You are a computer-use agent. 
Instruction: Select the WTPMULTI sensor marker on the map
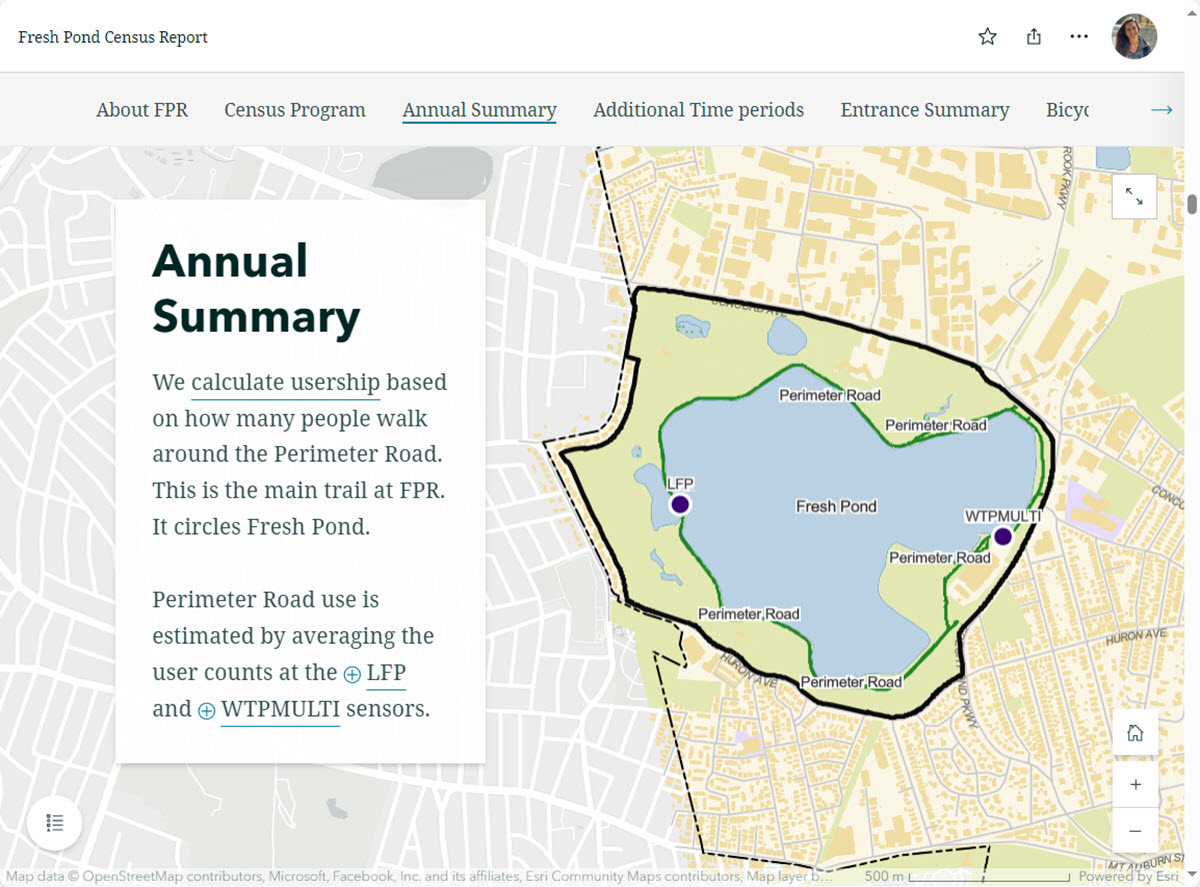[x=1002, y=536]
